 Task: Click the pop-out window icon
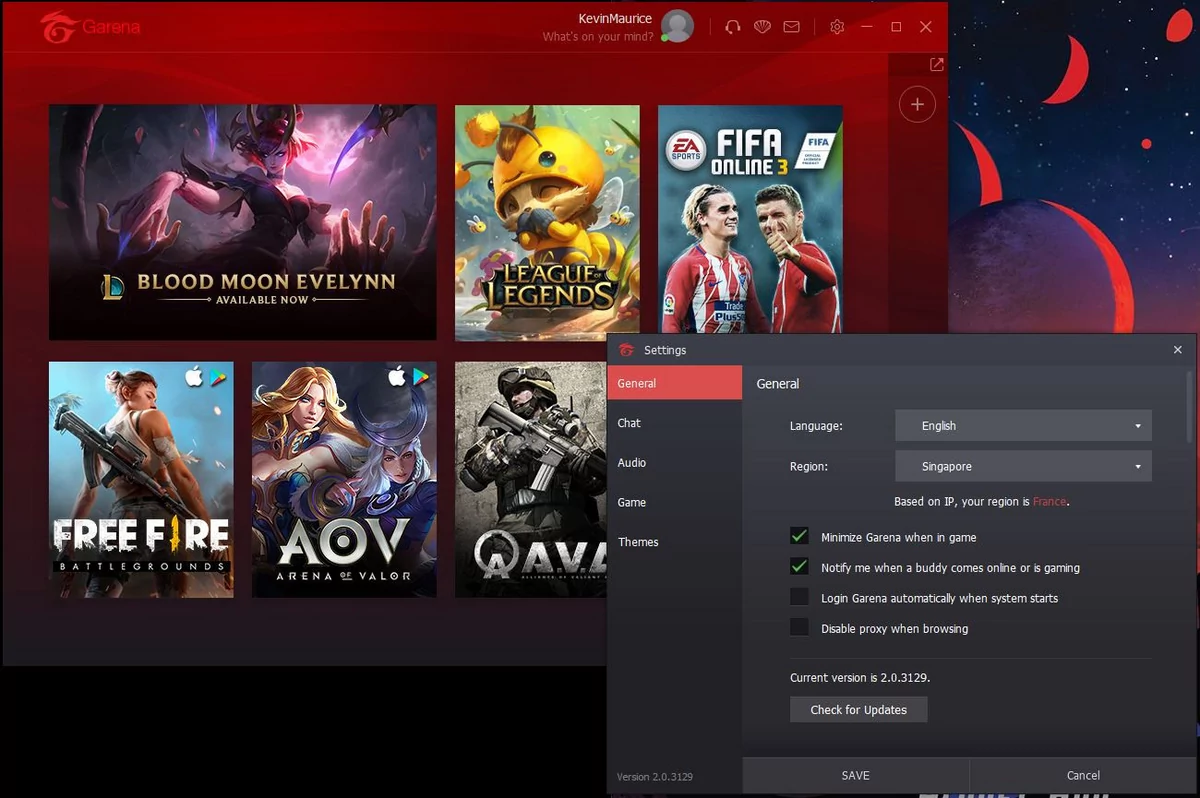(937, 65)
